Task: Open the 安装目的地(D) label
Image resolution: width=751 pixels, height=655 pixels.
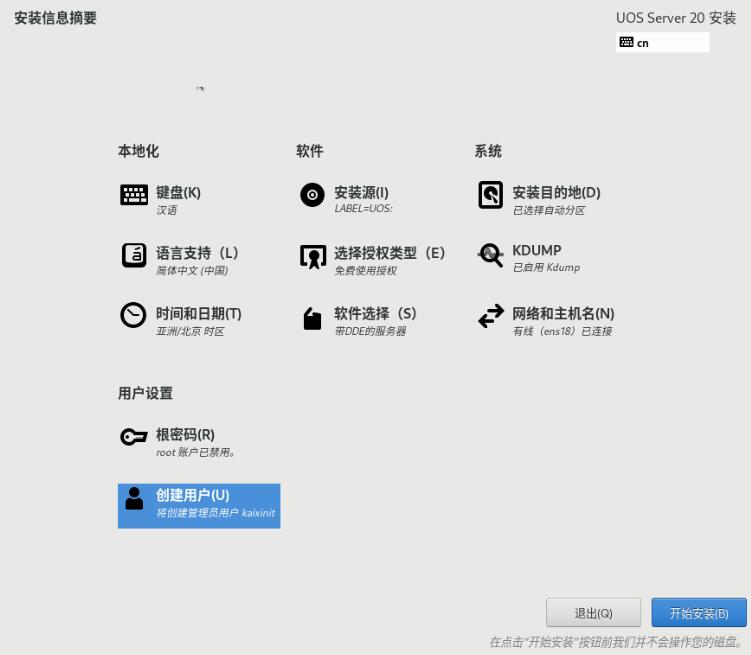Action: 556,193
